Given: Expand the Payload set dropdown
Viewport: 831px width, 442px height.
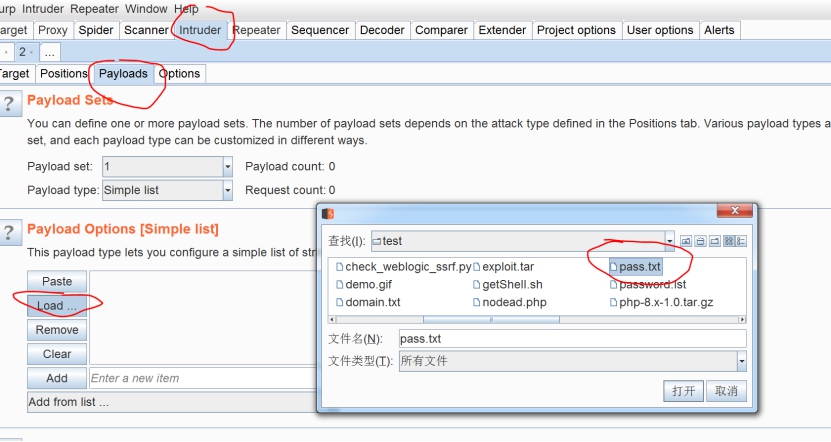Looking at the screenshot, I should coord(227,167).
